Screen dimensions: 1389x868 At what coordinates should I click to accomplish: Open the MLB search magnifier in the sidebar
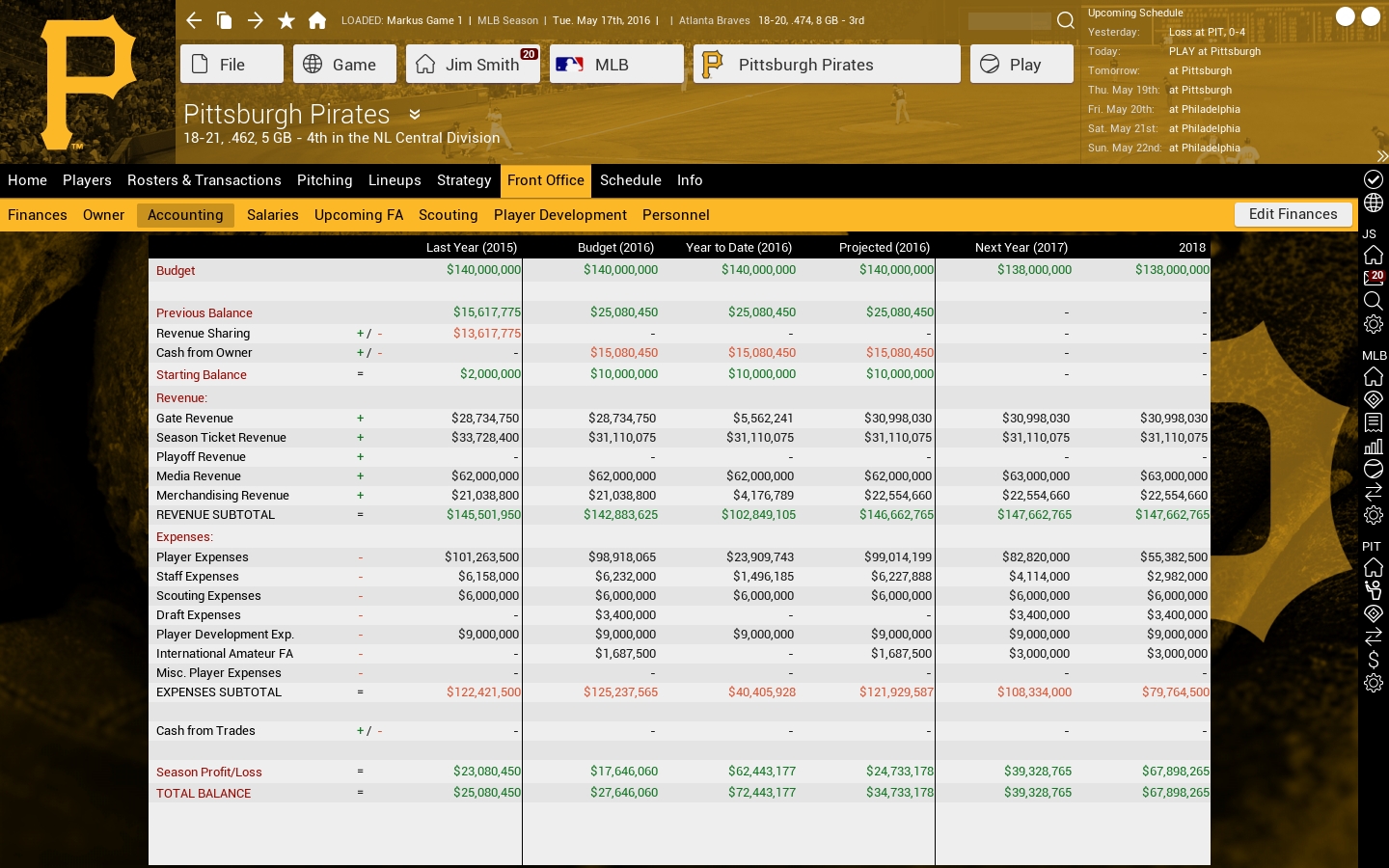1374,301
